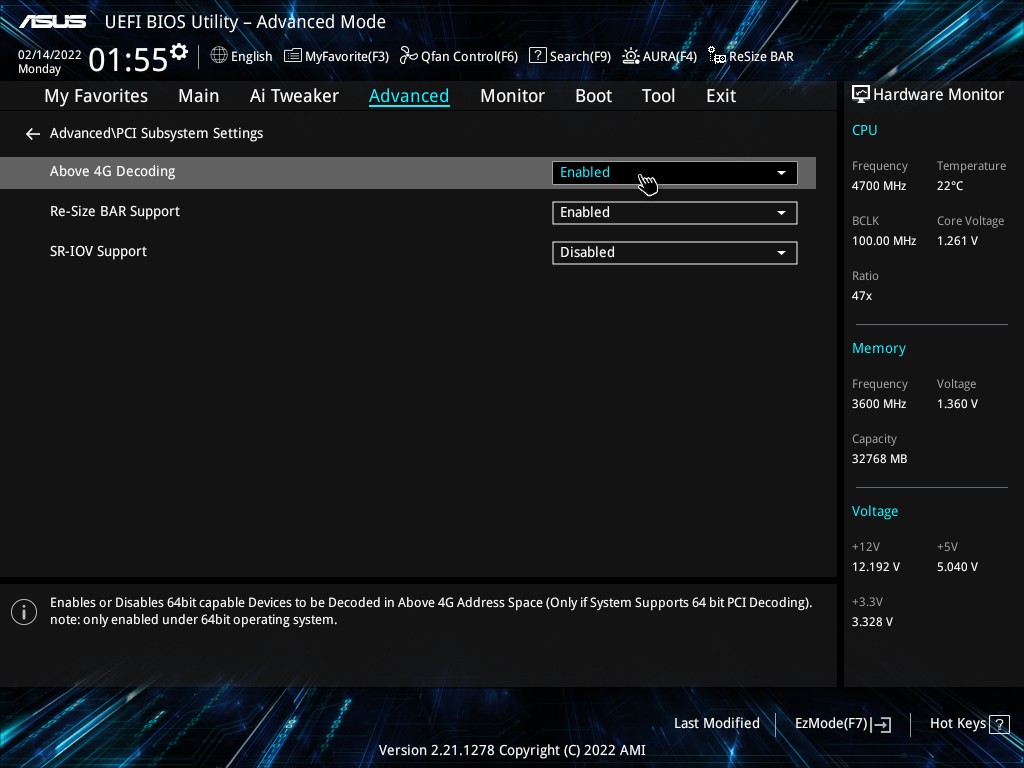Click the globe language icon
This screenshot has height=768, width=1024.
pyautogui.click(x=219, y=56)
